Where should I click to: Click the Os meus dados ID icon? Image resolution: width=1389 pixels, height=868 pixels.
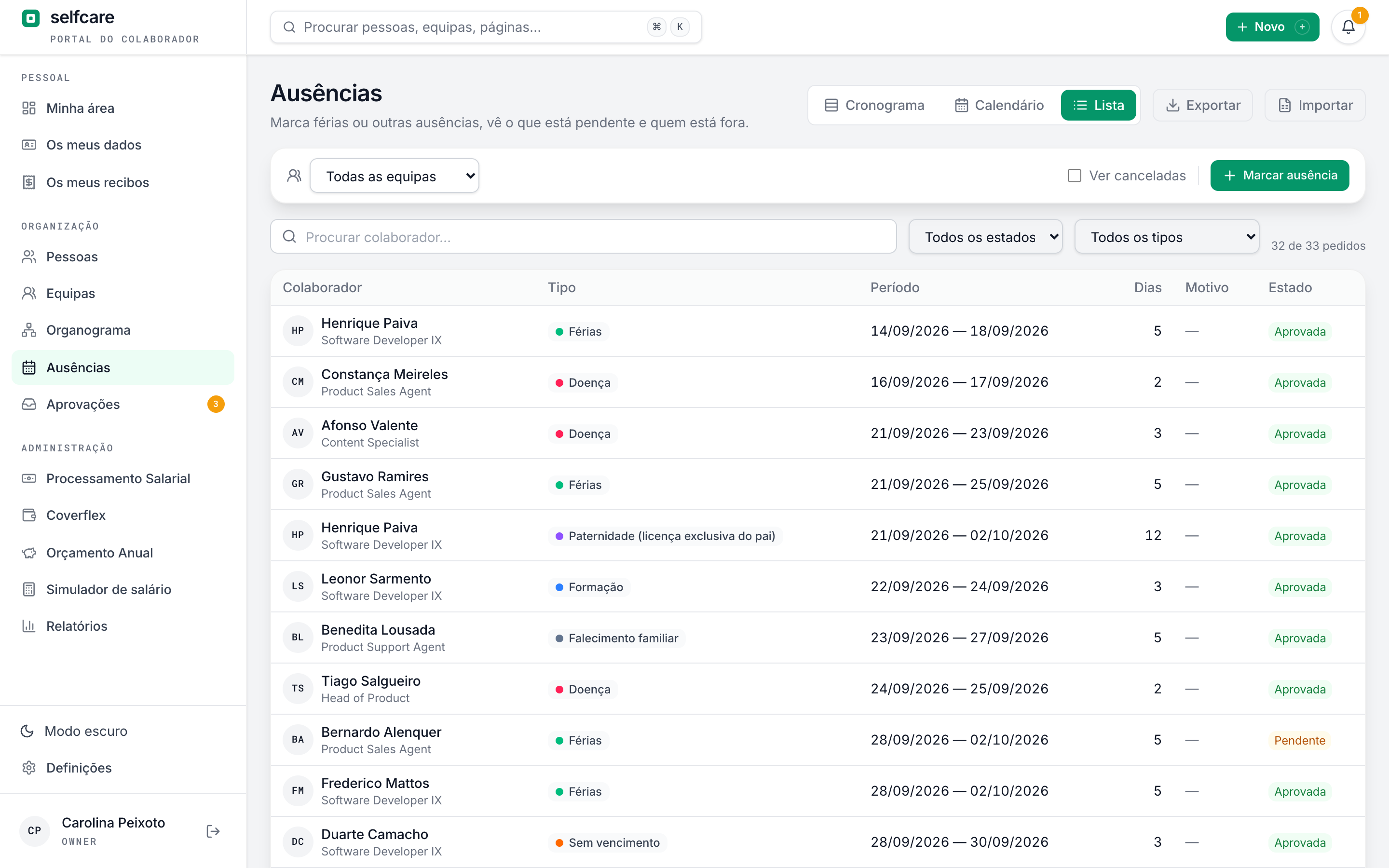[29, 145]
